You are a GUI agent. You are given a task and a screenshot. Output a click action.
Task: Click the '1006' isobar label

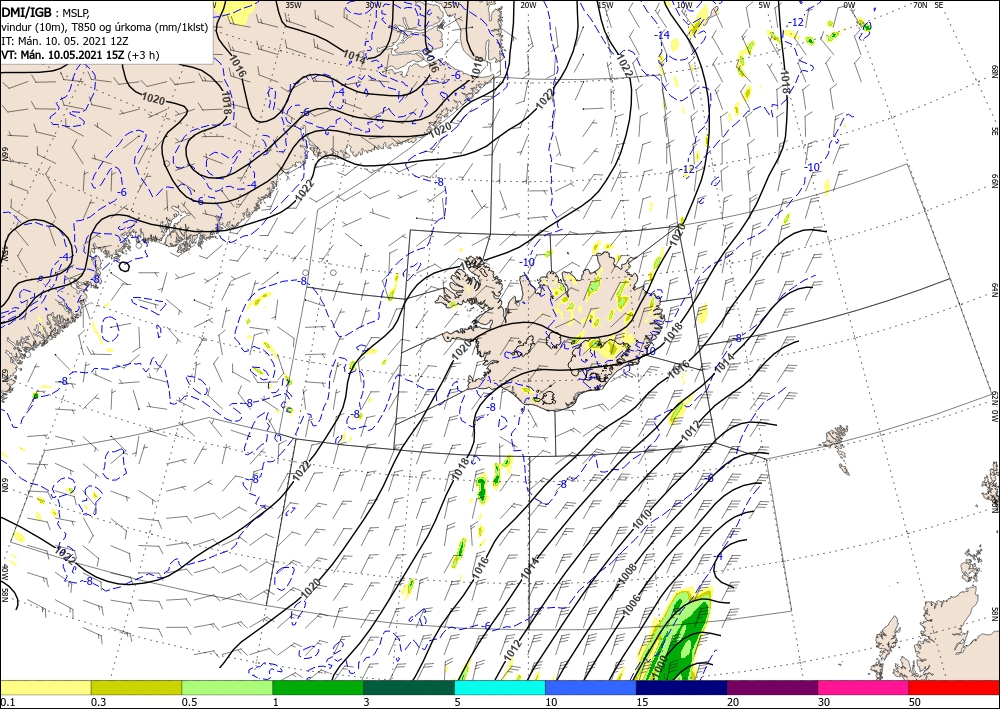[631, 606]
